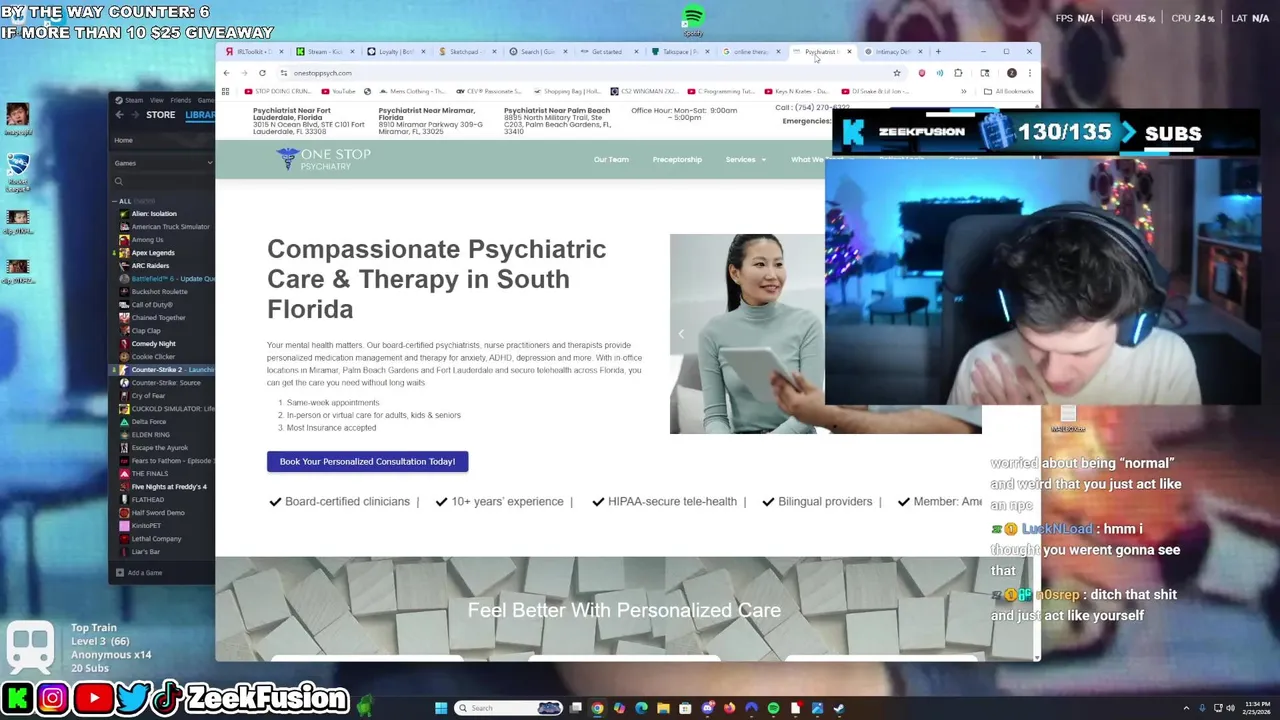Show more bookmarks with the chevron
Image resolution: width=1280 pixels, height=720 pixels.
(x=963, y=91)
